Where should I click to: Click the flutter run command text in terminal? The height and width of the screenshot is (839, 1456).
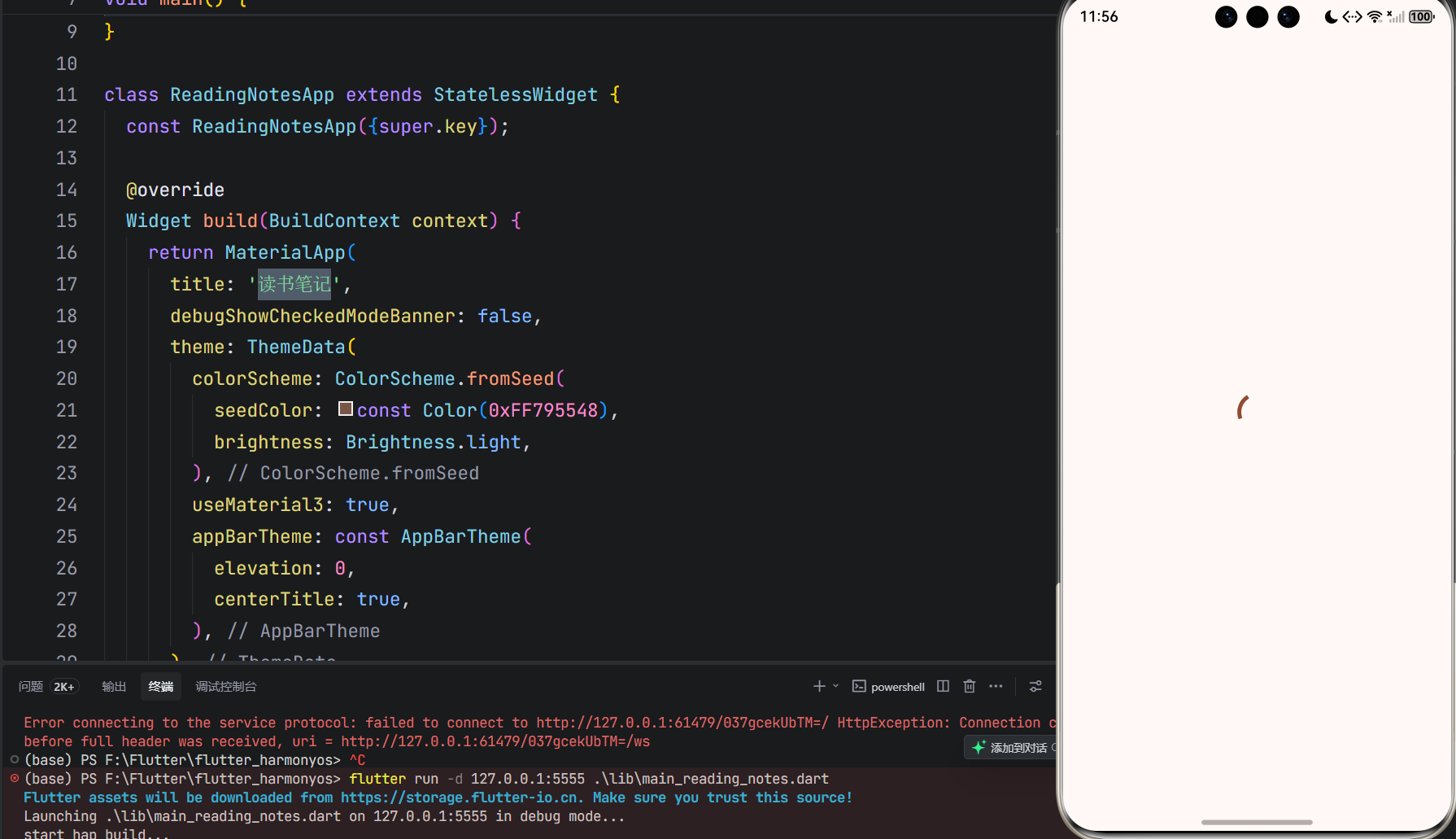(589, 779)
